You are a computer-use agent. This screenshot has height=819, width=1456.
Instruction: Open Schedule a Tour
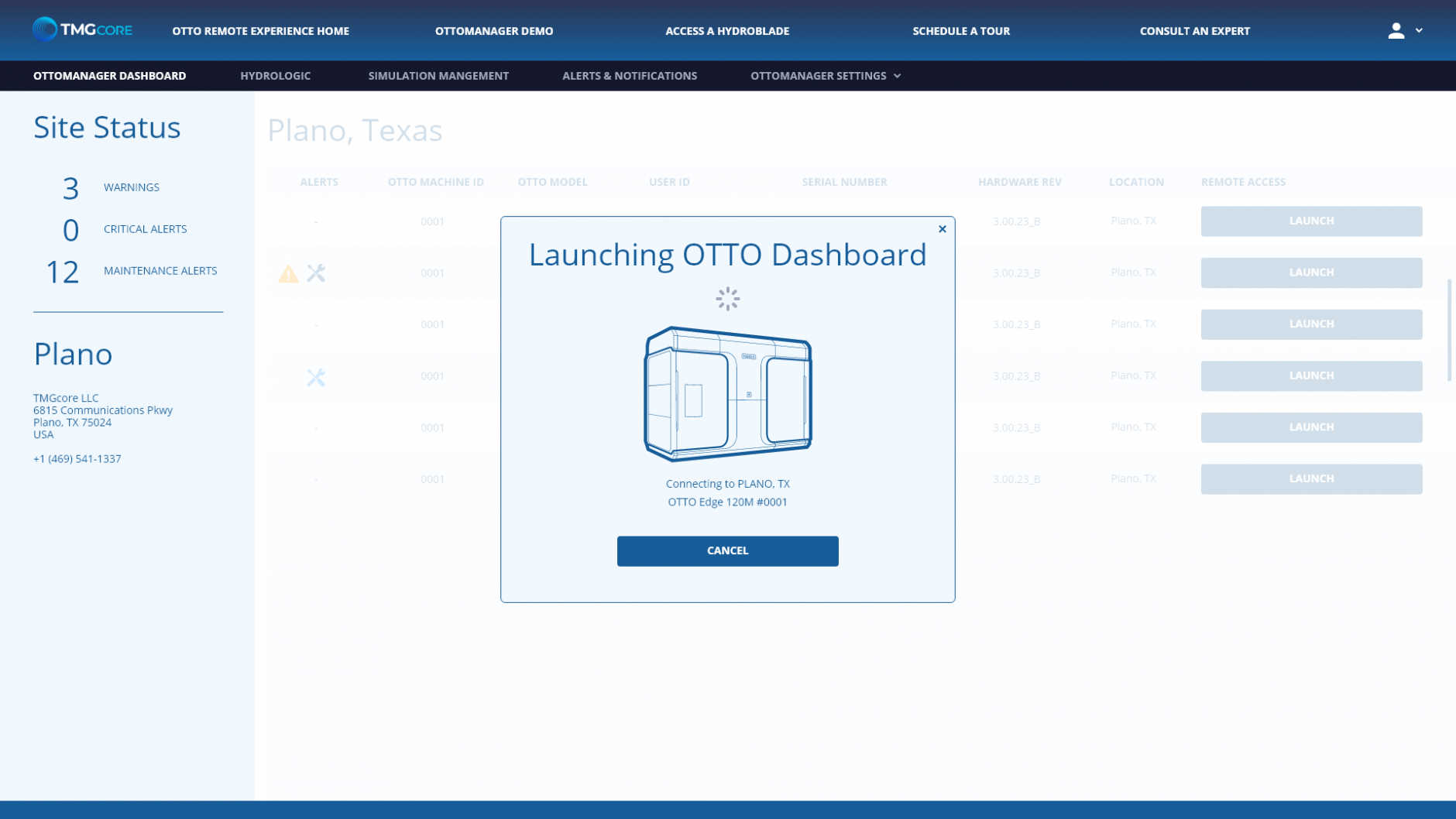tap(961, 31)
